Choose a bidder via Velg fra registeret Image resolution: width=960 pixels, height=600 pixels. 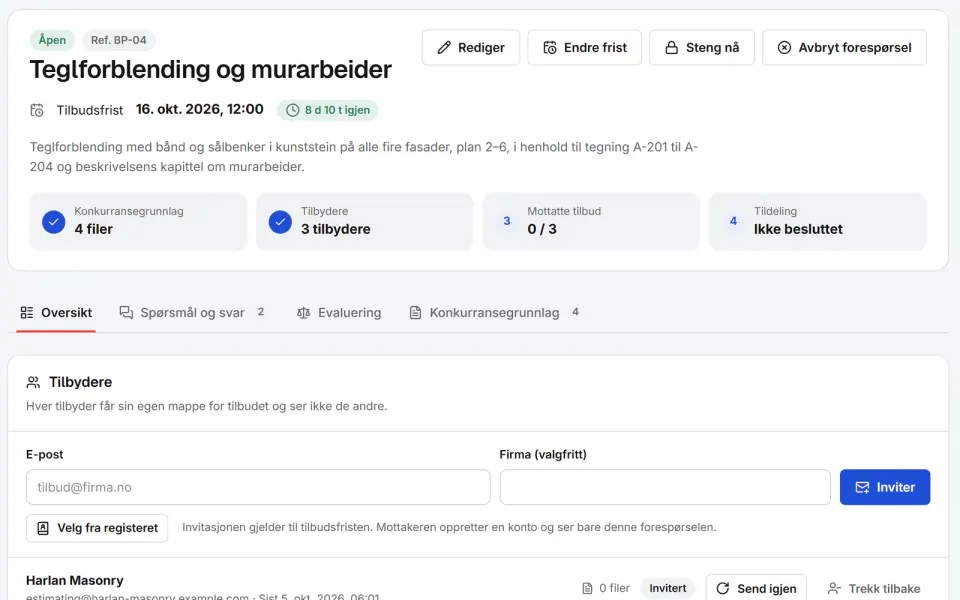point(97,528)
